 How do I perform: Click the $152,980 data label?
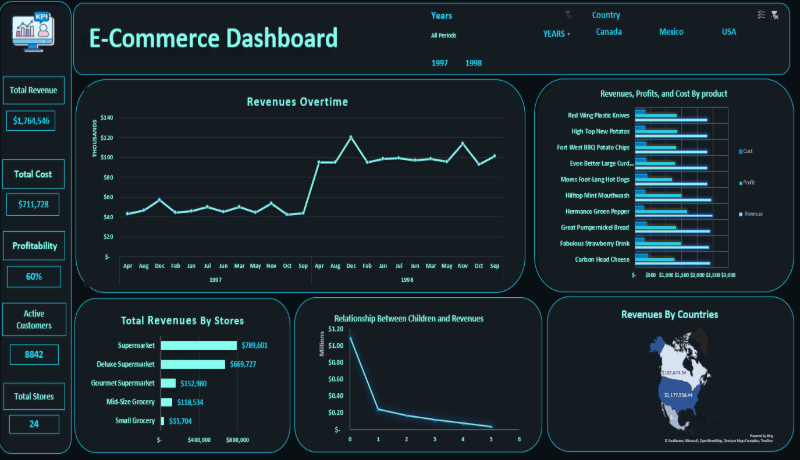pyautogui.click(x=193, y=384)
